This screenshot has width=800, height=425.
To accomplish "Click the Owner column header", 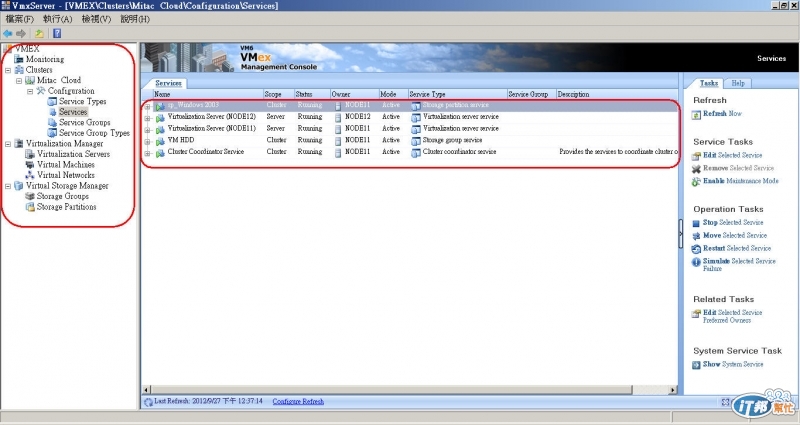I will (x=354, y=94).
